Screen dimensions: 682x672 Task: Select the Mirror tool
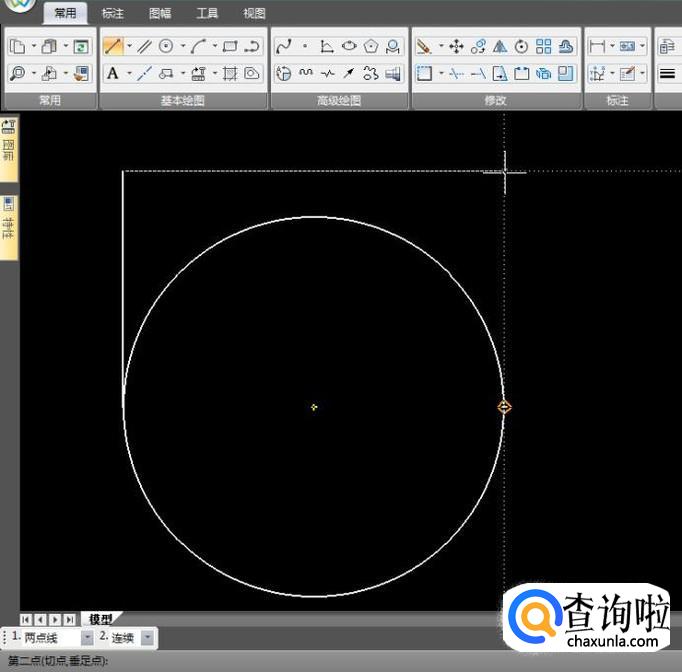click(500, 46)
